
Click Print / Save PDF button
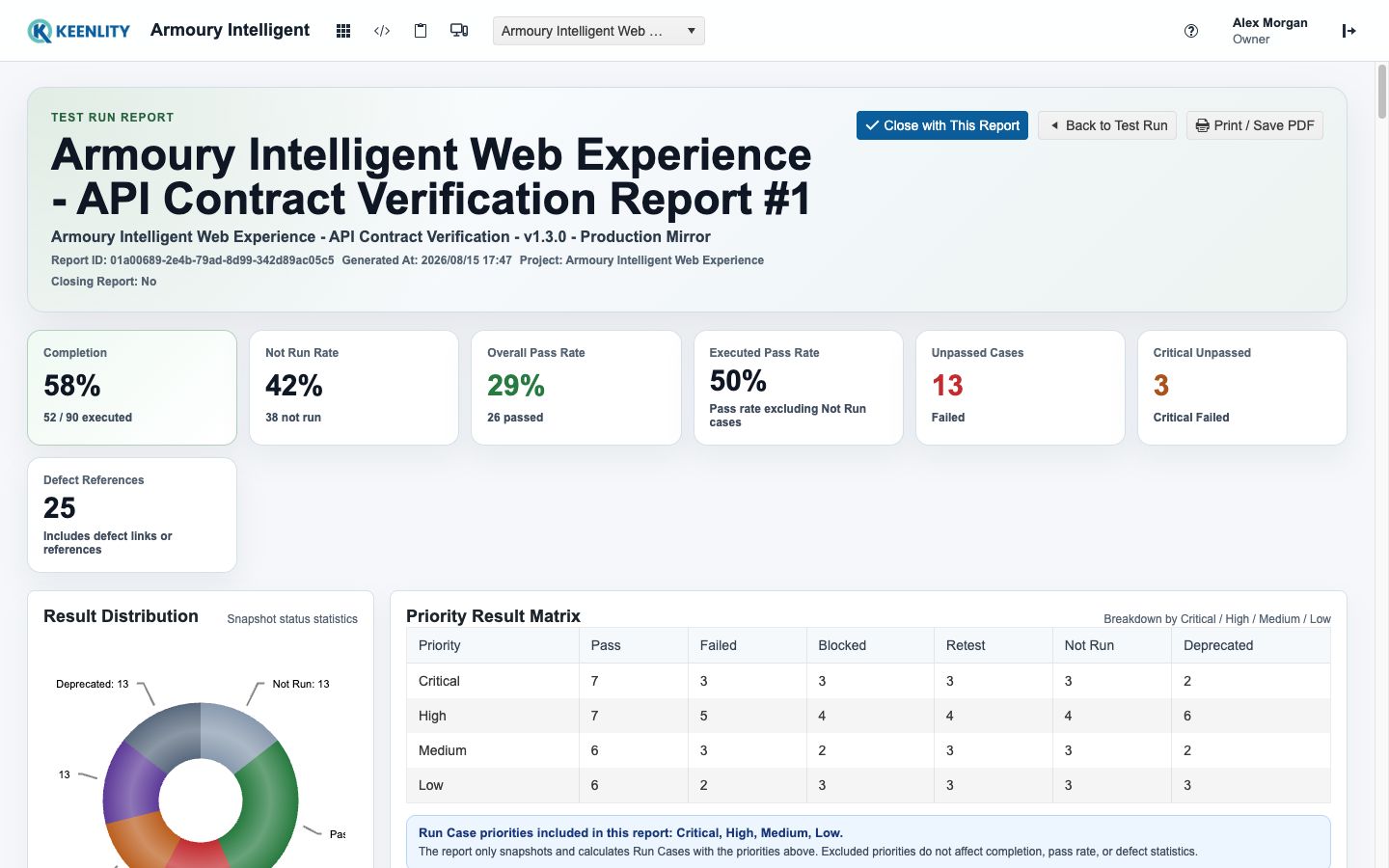(x=1255, y=125)
